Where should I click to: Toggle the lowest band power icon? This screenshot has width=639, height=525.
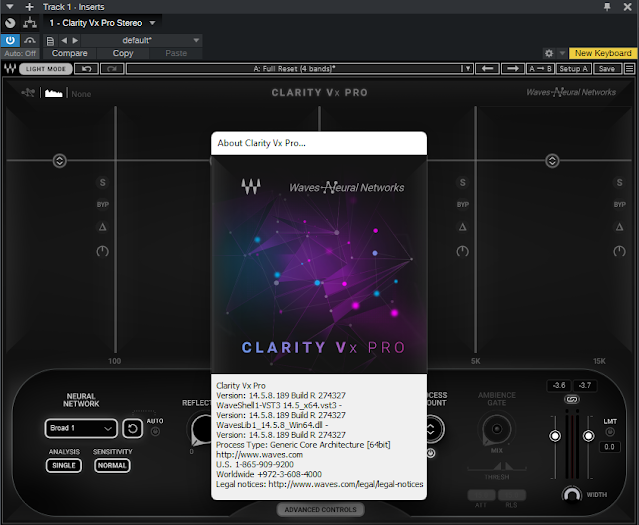102,251
